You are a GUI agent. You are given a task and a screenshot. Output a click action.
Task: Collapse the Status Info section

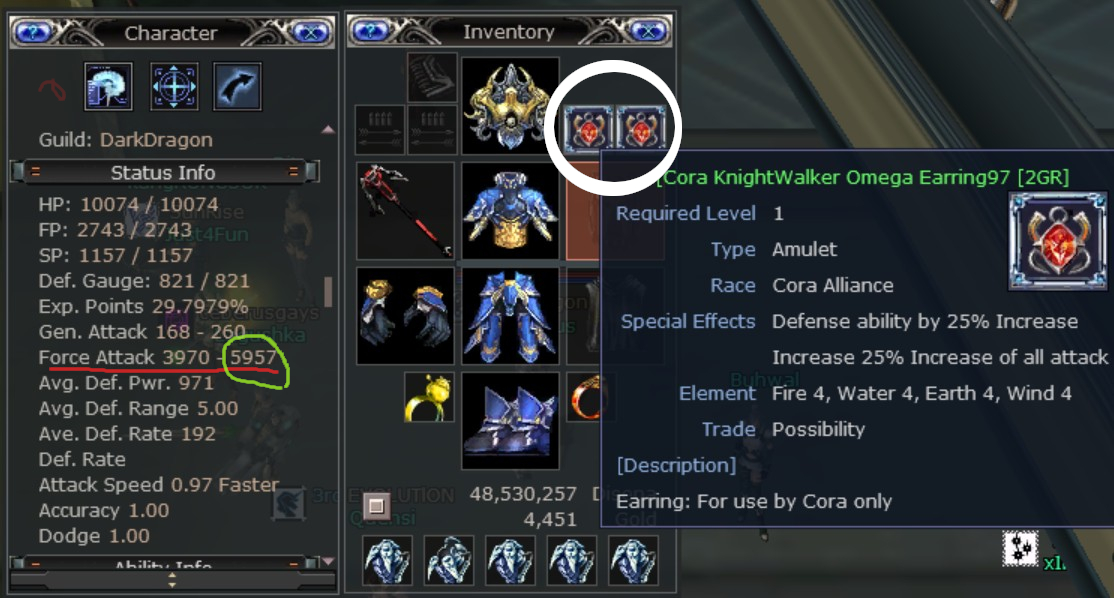coord(163,172)
